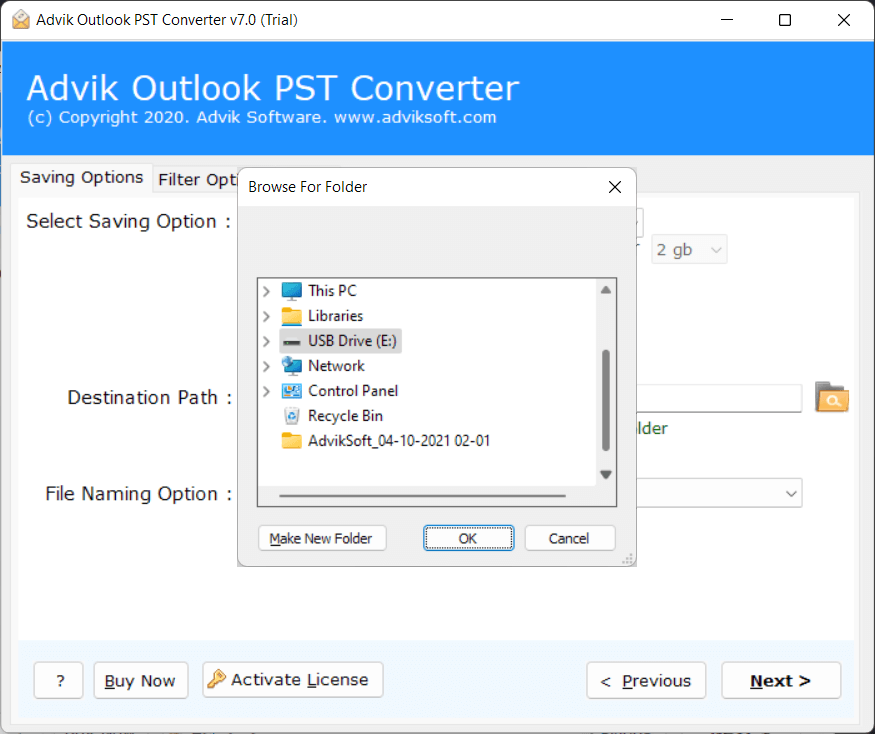Click the folder tree scroll up arrow
This screenshot has width=875, height=734.
click(605, 290)
